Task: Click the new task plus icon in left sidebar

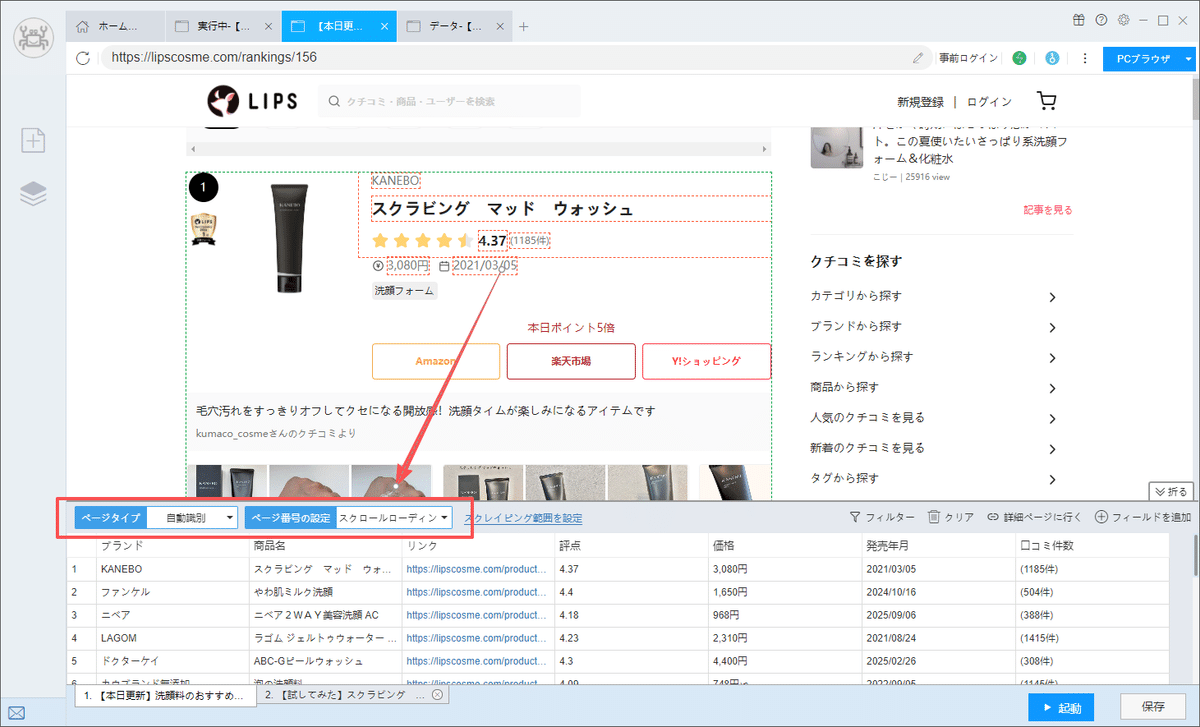Action: click(x=34, y=140)
